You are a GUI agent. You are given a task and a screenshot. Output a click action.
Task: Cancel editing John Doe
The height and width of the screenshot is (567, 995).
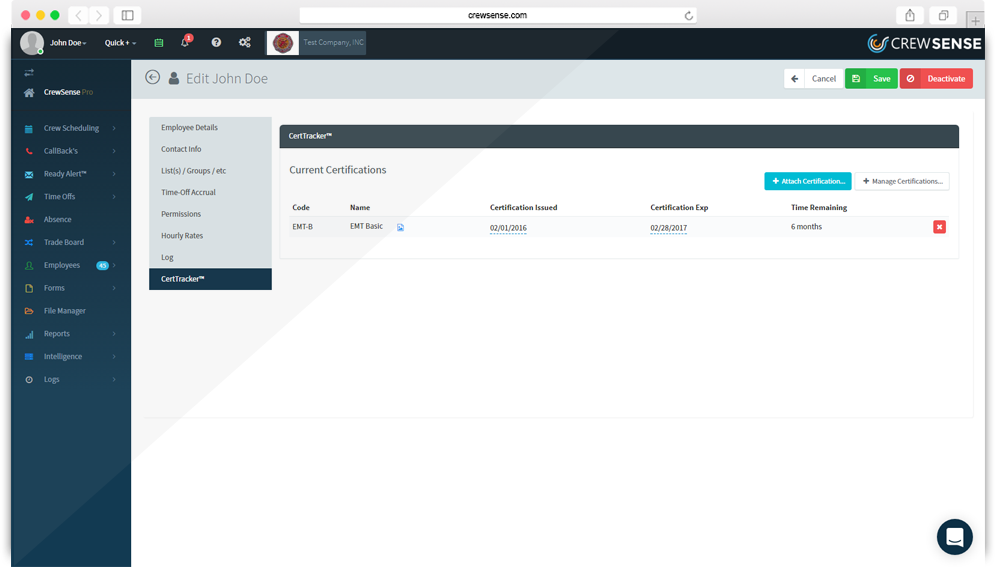point(824,79)
